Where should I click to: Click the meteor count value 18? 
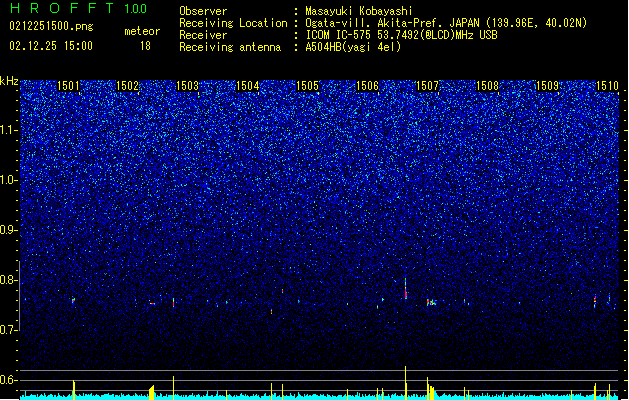tap(145, 46)
